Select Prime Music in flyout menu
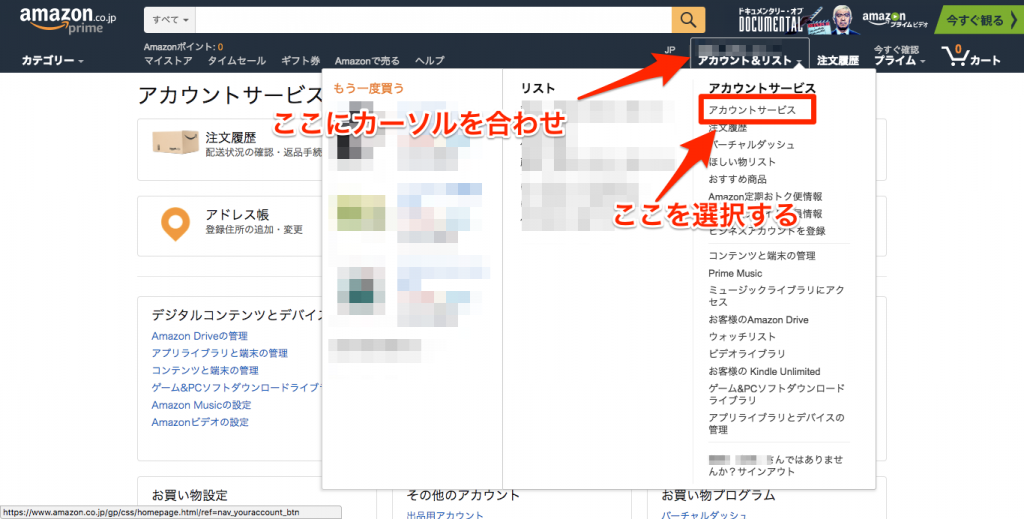This screenshot has width=1024, height=519. coord(735,273)
